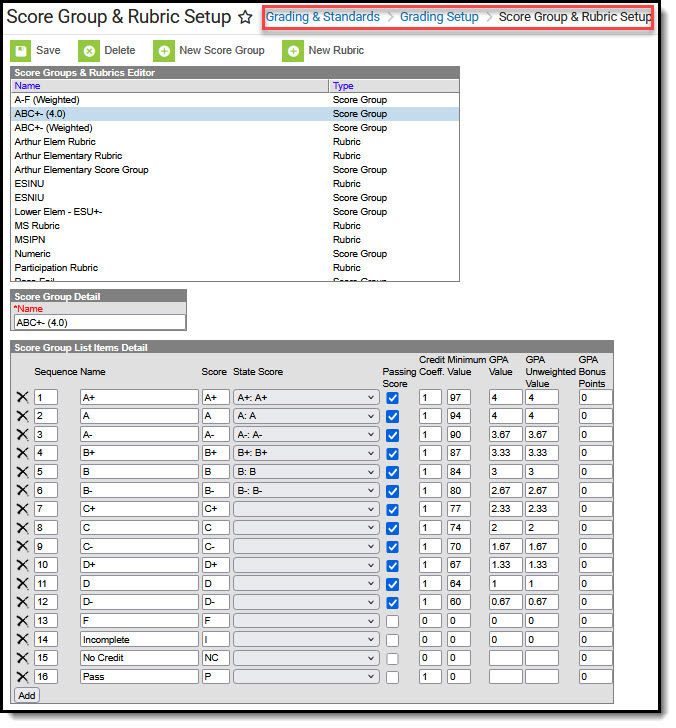
Task: Open State Score dropdown for Pass row
Action: pos(306,676)
